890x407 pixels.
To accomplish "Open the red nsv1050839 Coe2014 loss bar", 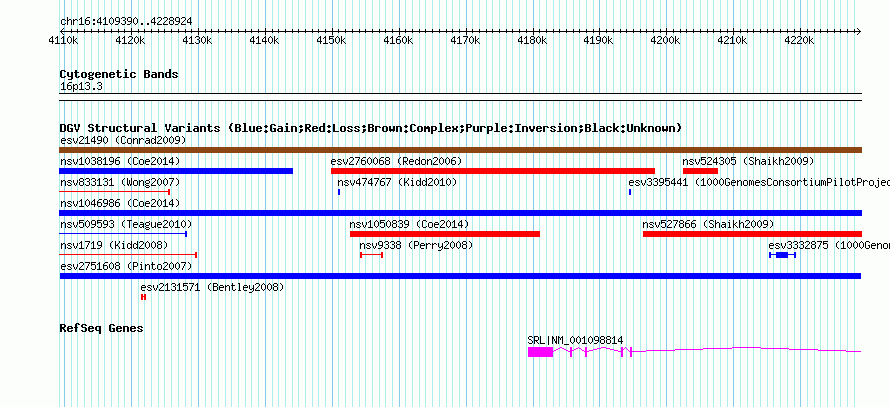I will (445, 234).
